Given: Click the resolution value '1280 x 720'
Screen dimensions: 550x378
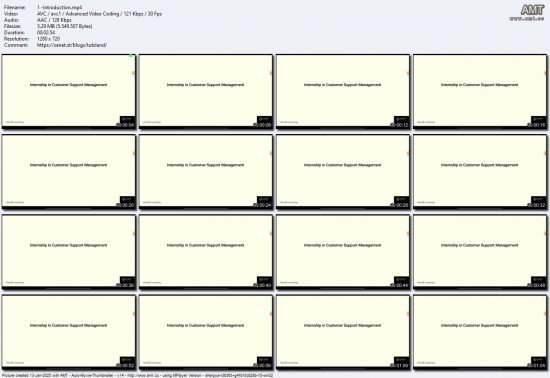Looking at the screenshot, I should [48, 39].
